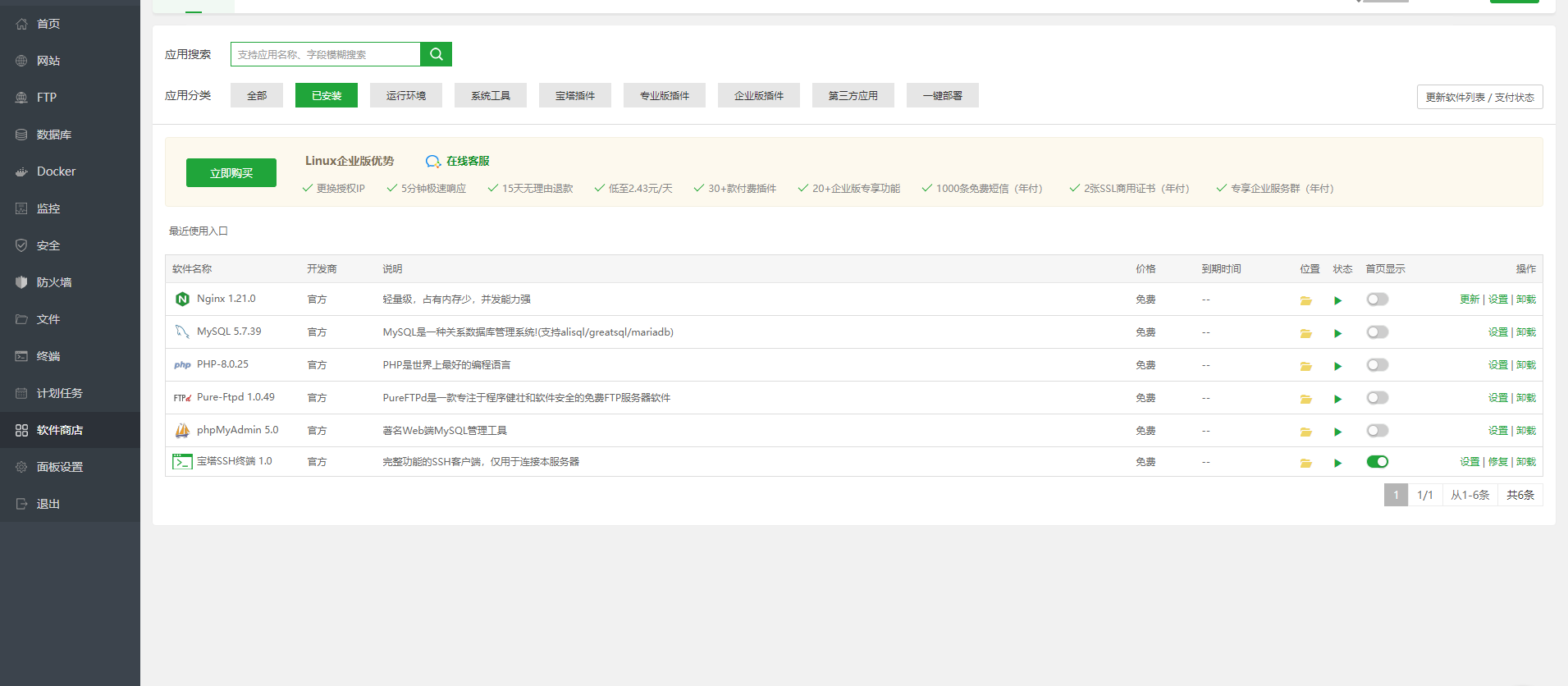Toggle homepage display for PHP-8.0.25

pyautogui.click(x=1378, y=365)
